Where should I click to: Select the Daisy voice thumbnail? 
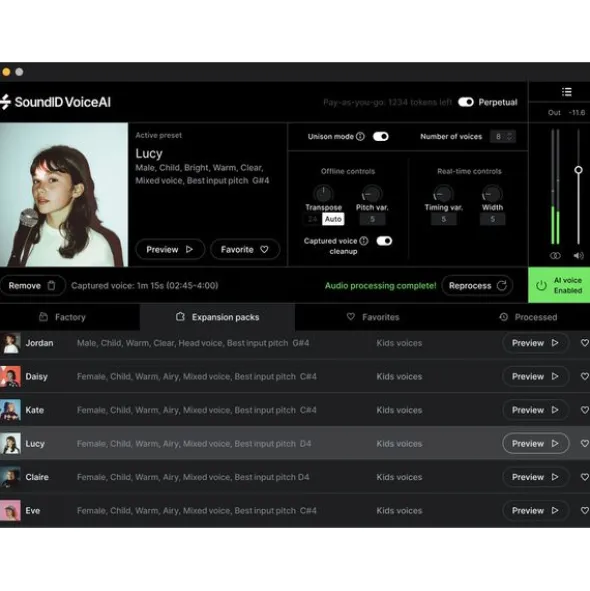[x=10, y=377]
